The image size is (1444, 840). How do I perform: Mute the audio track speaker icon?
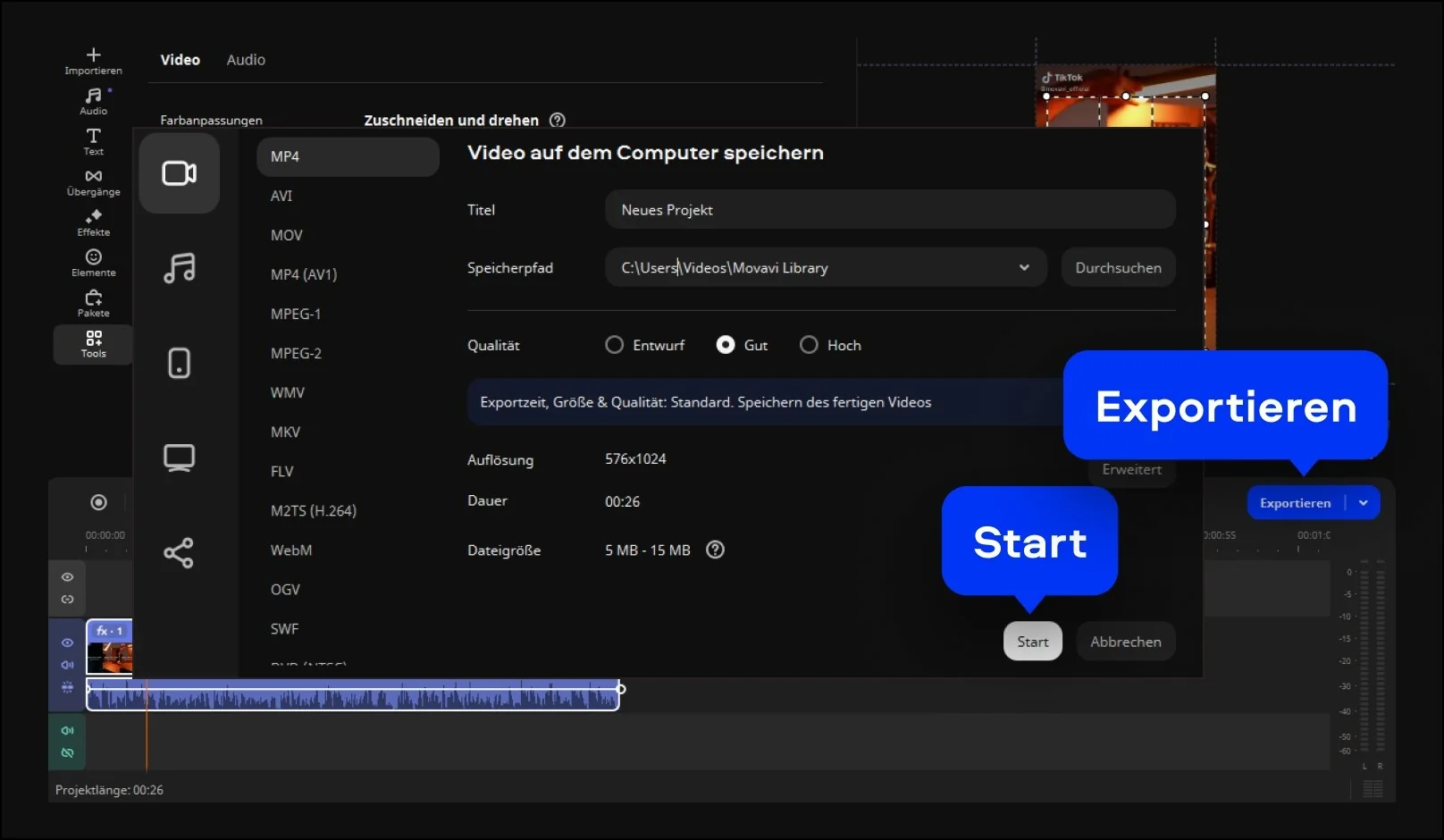67,730
